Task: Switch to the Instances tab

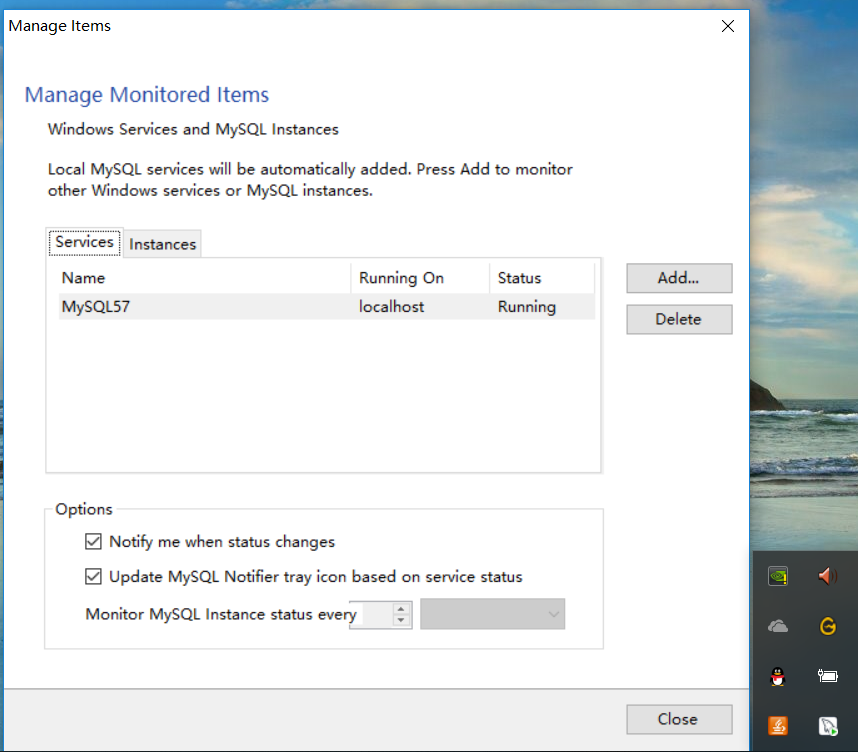Action: 163,244
